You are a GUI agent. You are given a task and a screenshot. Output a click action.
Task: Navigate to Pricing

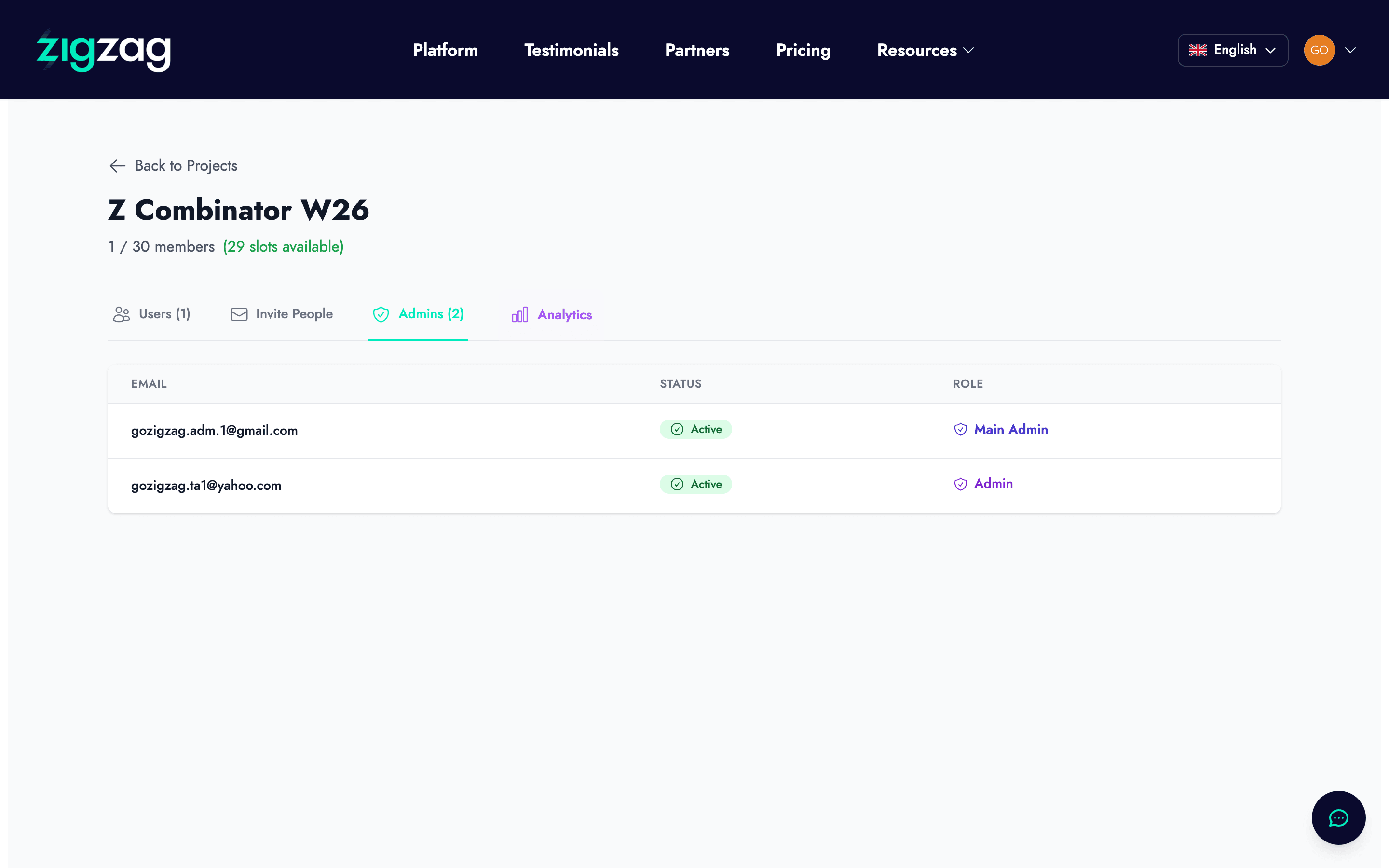point(803,51)
